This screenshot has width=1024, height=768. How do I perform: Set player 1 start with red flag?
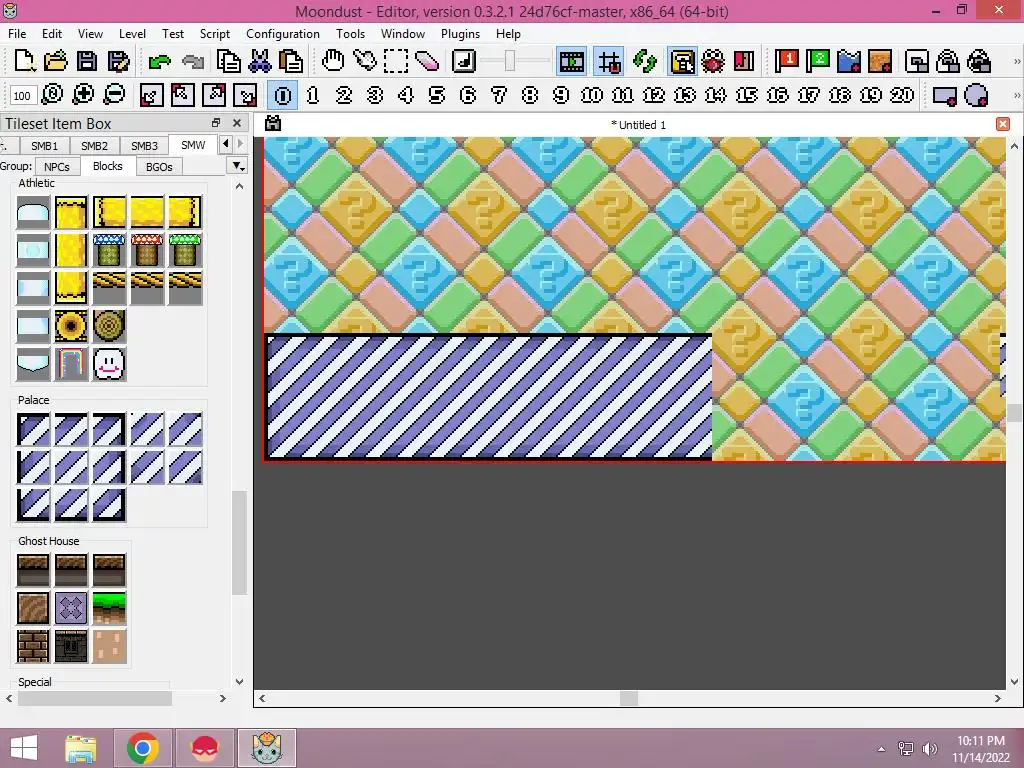point(786,61)
